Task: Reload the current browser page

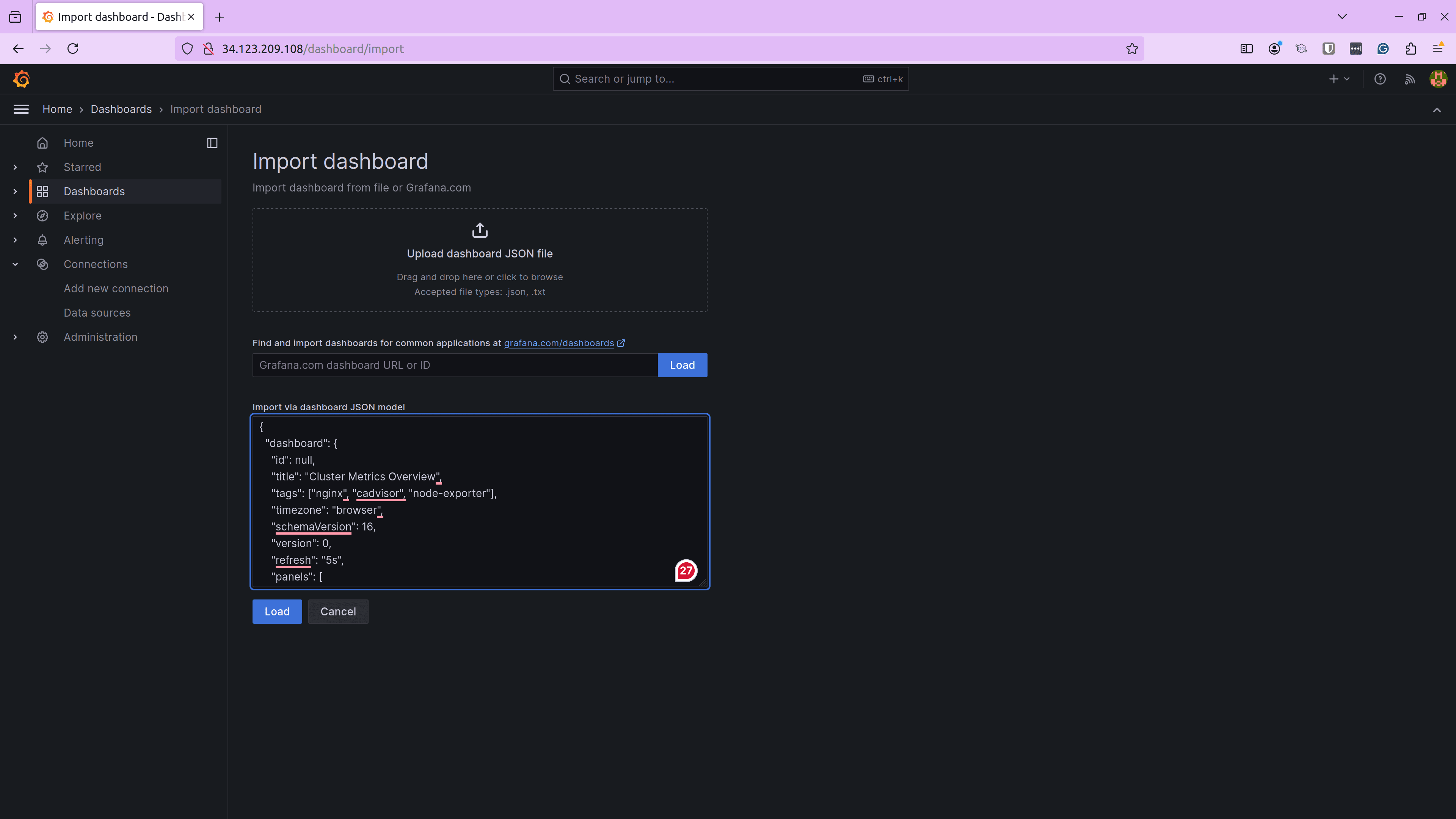Action: click(x=73, y=49)
